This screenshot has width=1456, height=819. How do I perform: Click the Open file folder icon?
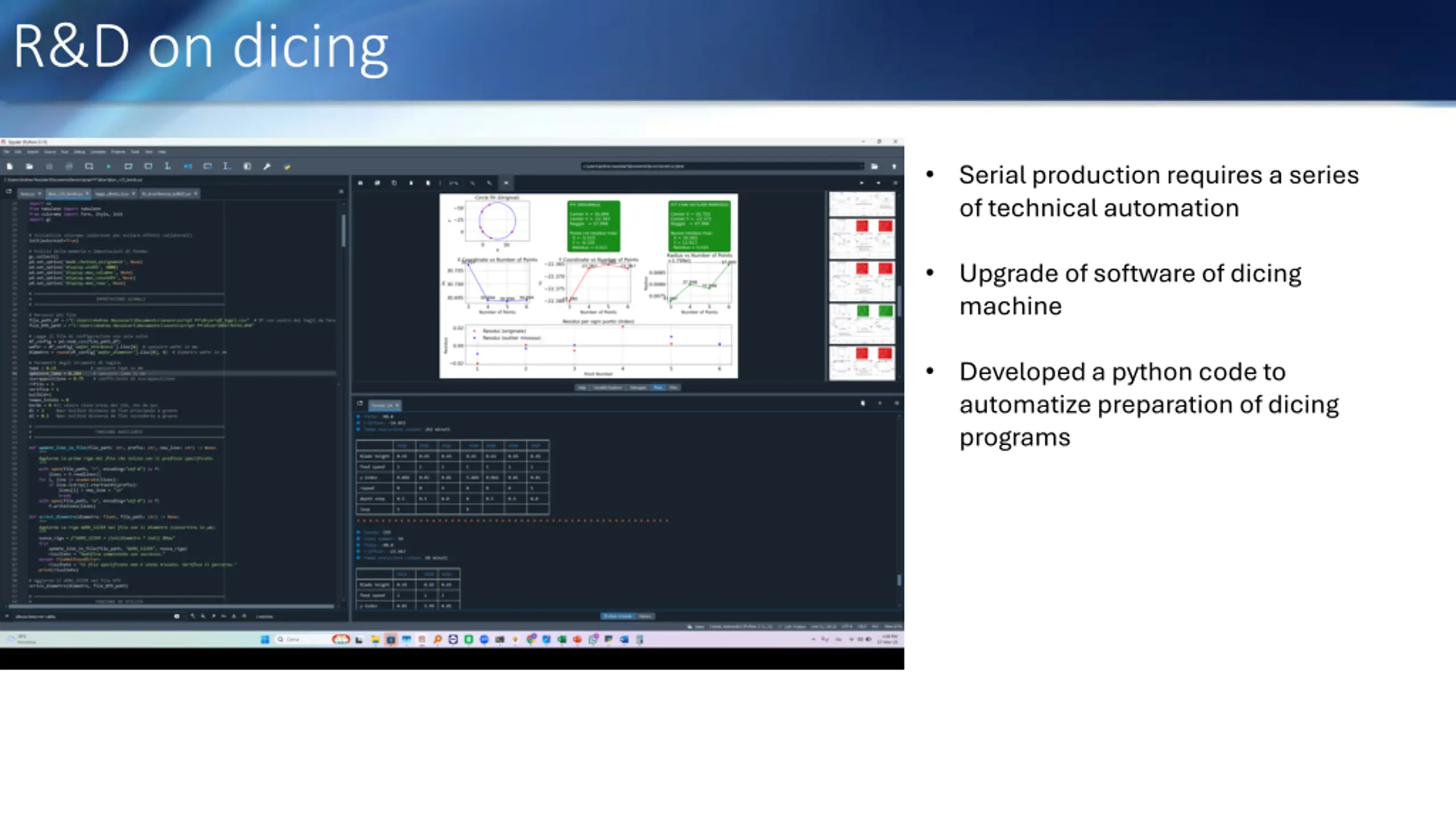29,167
